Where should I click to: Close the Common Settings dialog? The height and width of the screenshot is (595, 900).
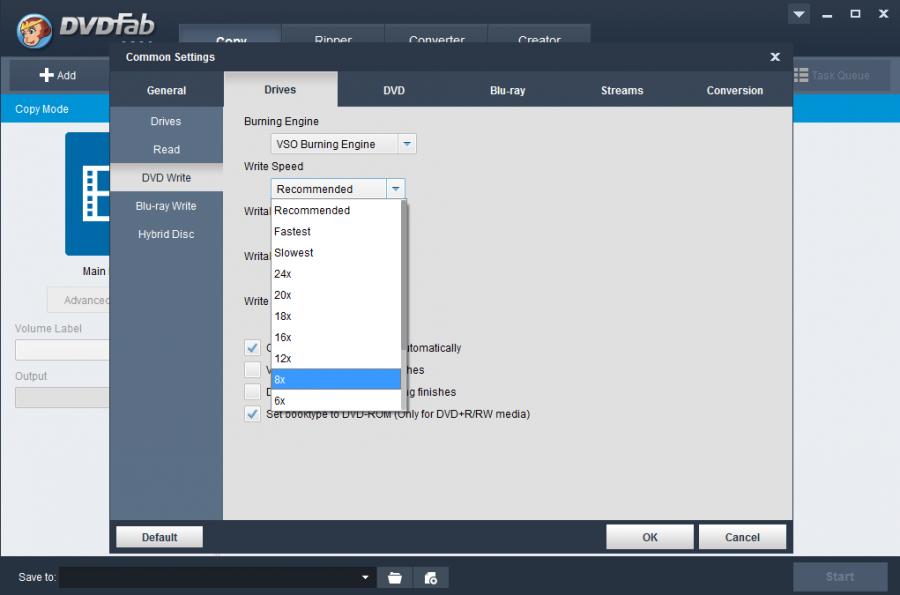click(775, 57)
